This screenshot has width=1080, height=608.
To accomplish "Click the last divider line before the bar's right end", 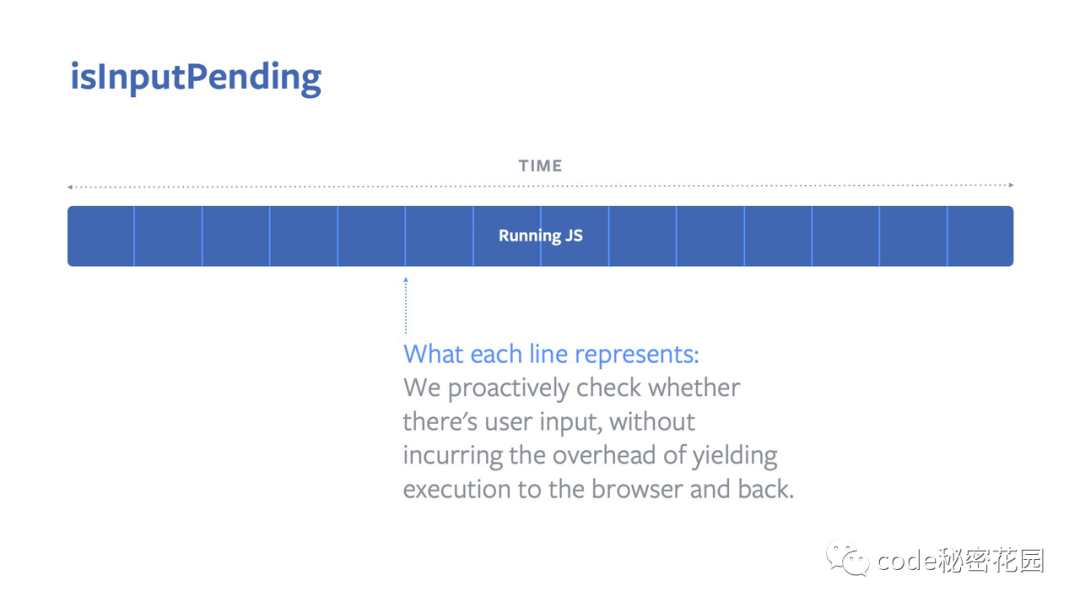I will [x=947, y=236].
